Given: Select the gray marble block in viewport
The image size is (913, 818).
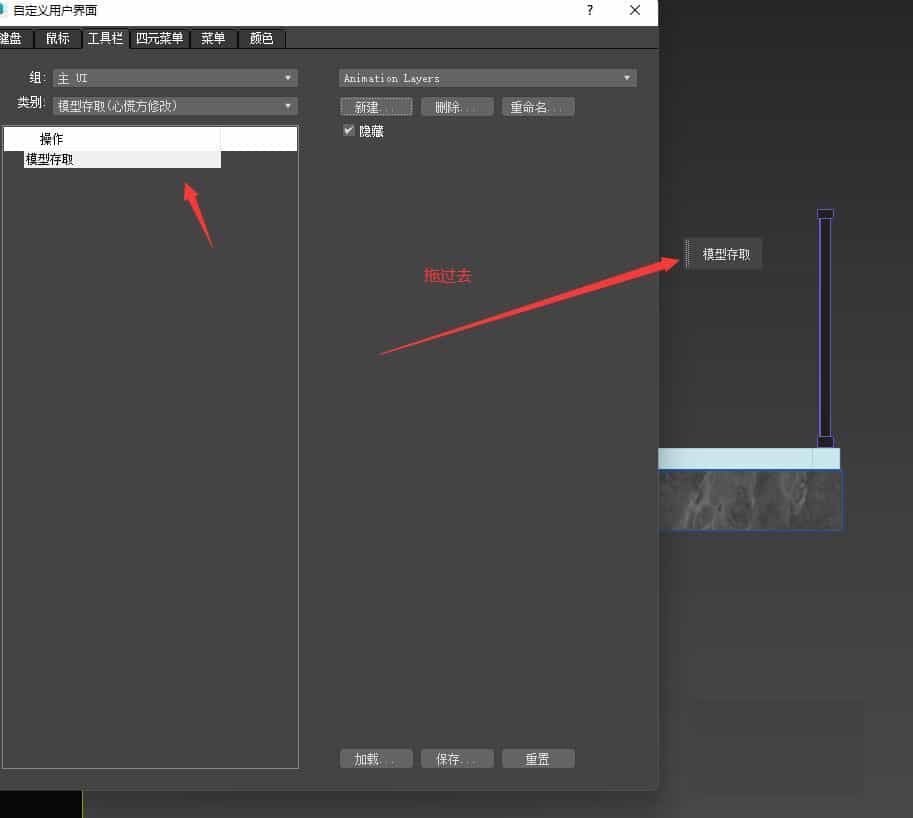Looking at the screenshot, I should coord(751,500).
